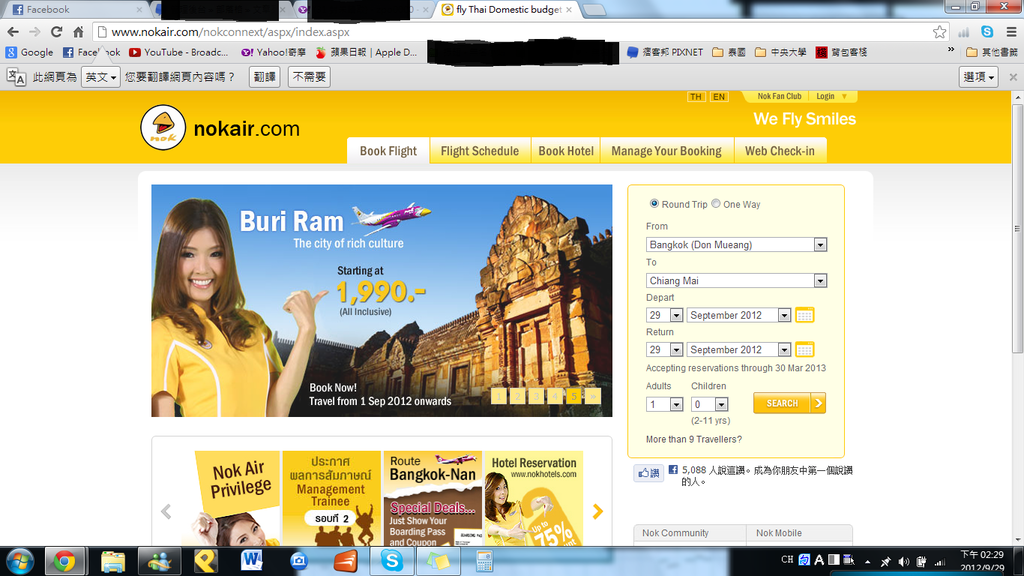Image resolution: width=1024 pixels, height=576 pixels.
Task: Open Microsoft Word in the taskbar
Action: [x=251, y=561]
